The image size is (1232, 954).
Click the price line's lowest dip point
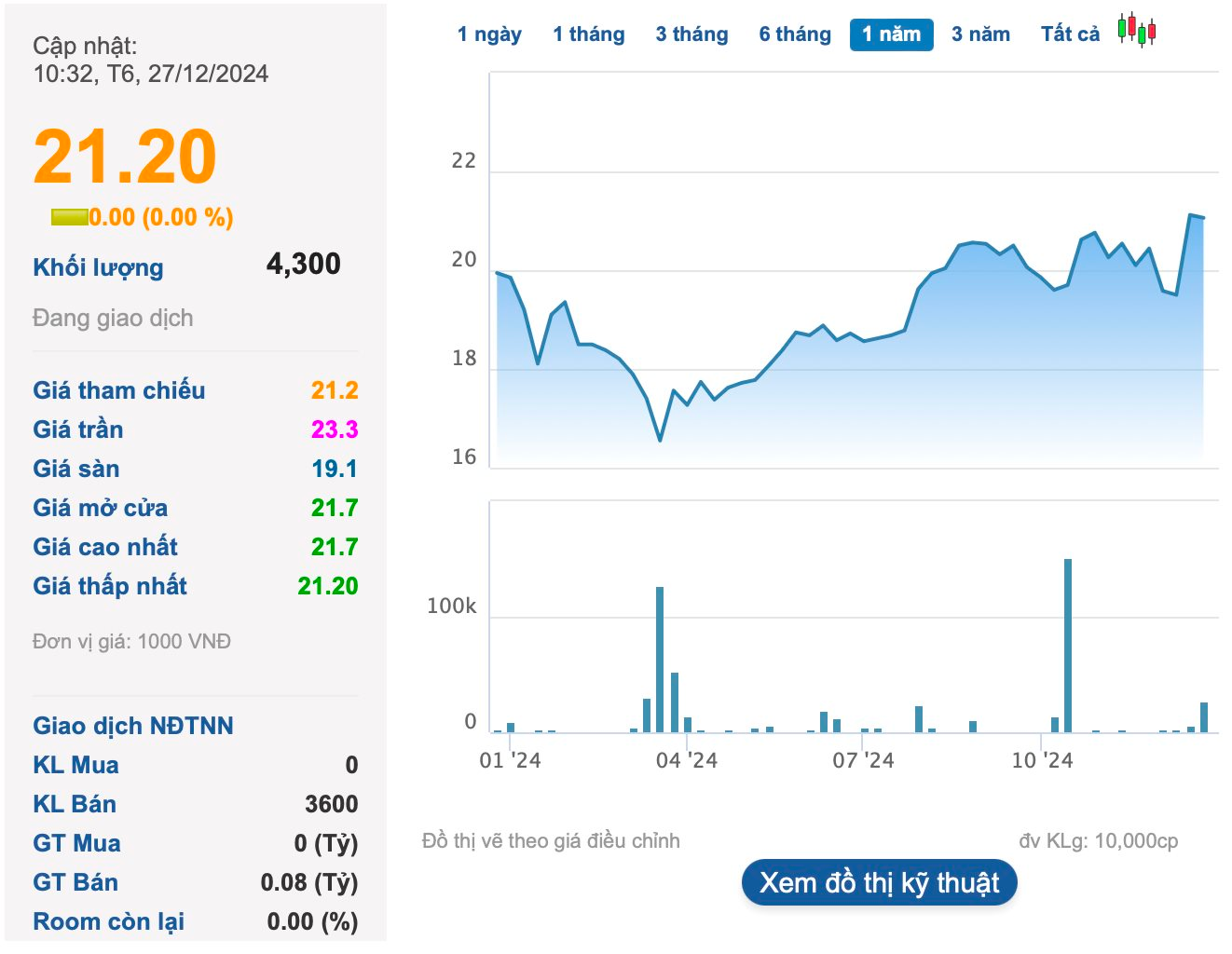[660, 440]
